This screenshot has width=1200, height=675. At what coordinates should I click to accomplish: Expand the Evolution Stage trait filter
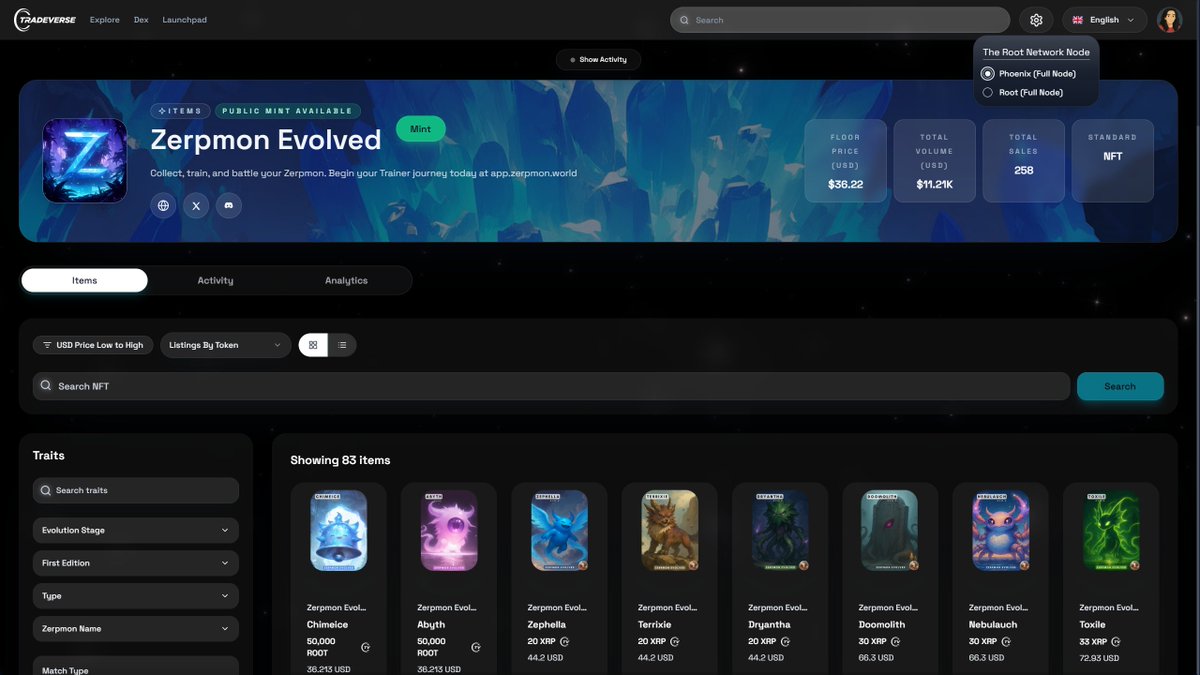coord(136,531)
